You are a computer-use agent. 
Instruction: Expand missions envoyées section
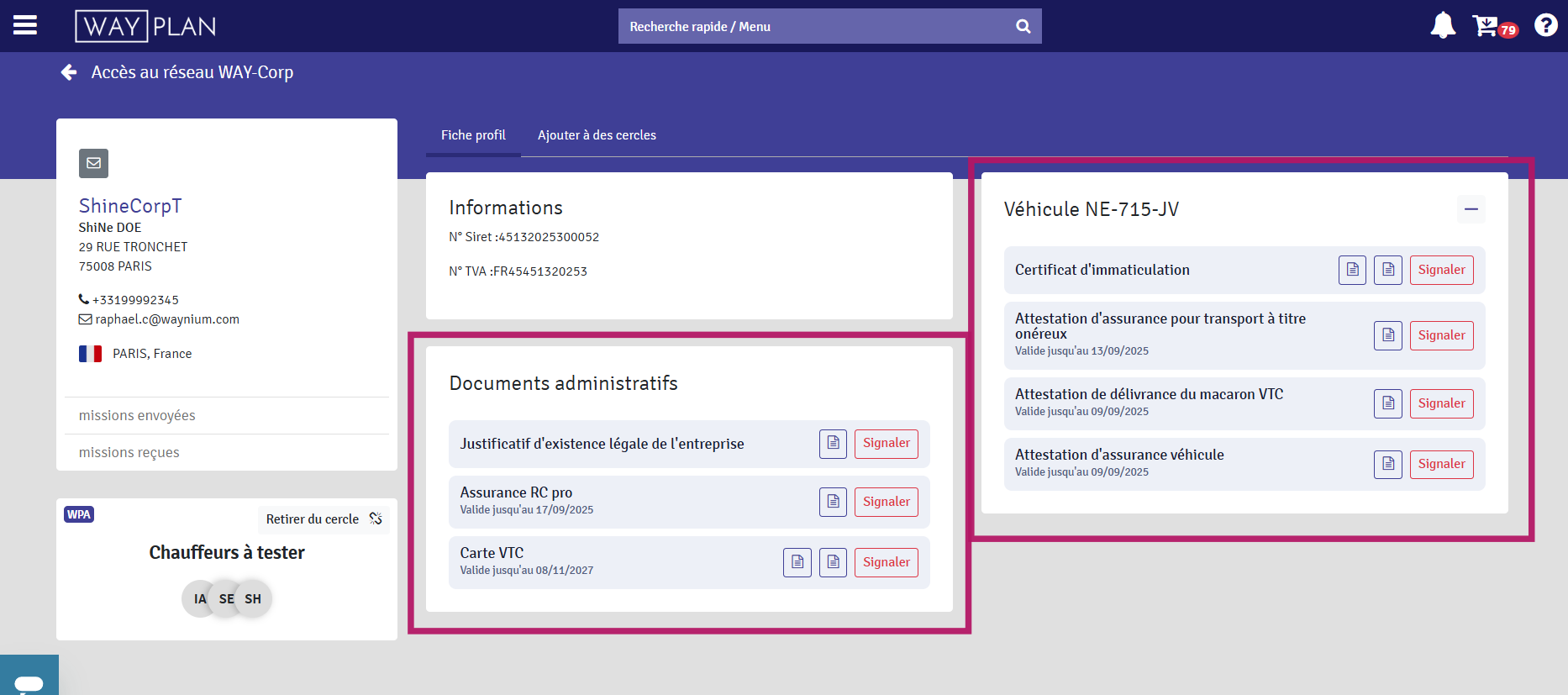point(137,415)
